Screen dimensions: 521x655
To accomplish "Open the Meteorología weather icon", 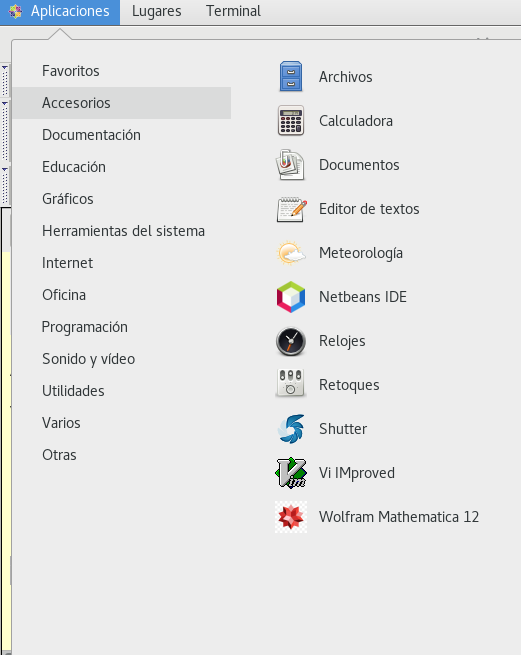I will tap(291, 253).
